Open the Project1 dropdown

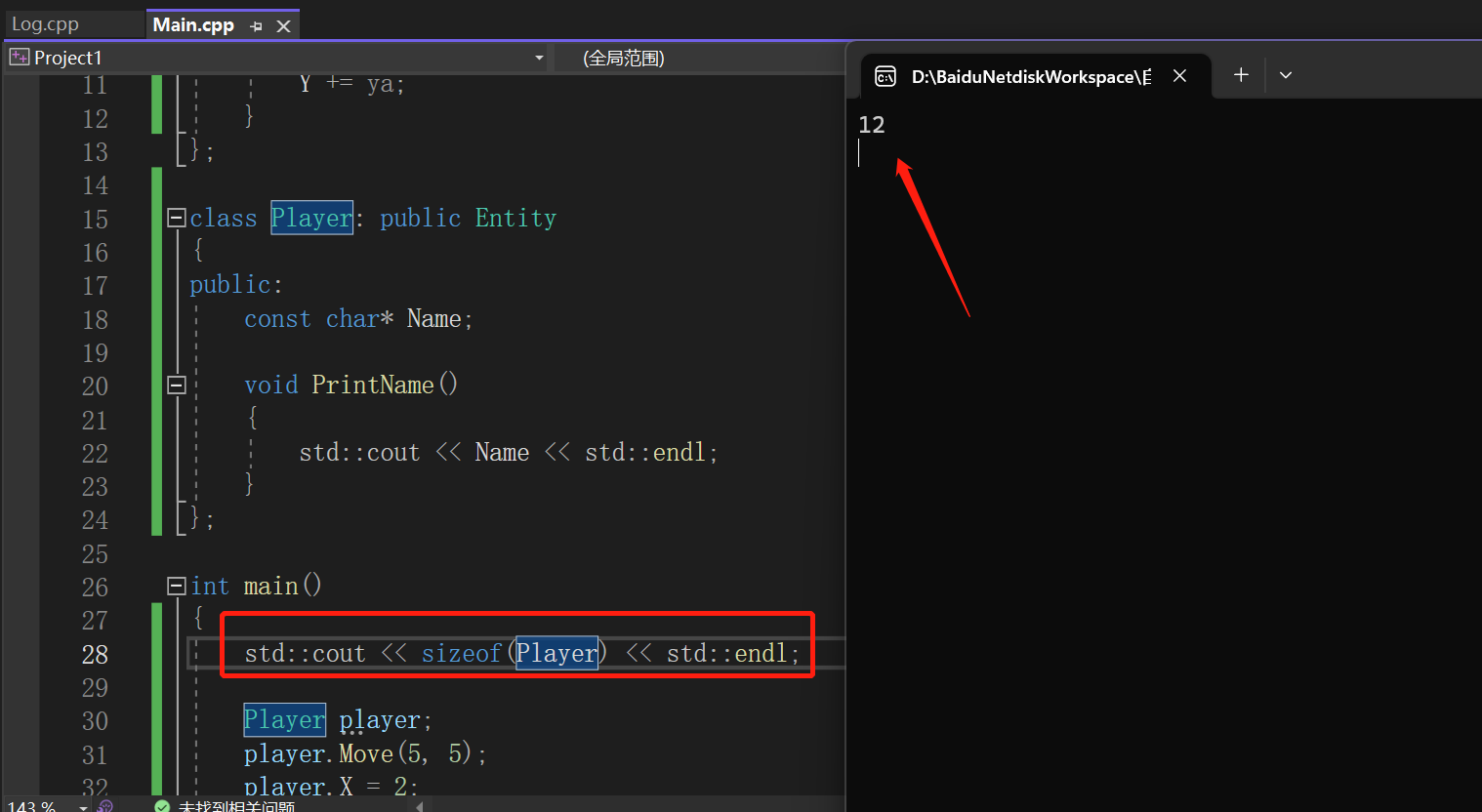point(539,58)
